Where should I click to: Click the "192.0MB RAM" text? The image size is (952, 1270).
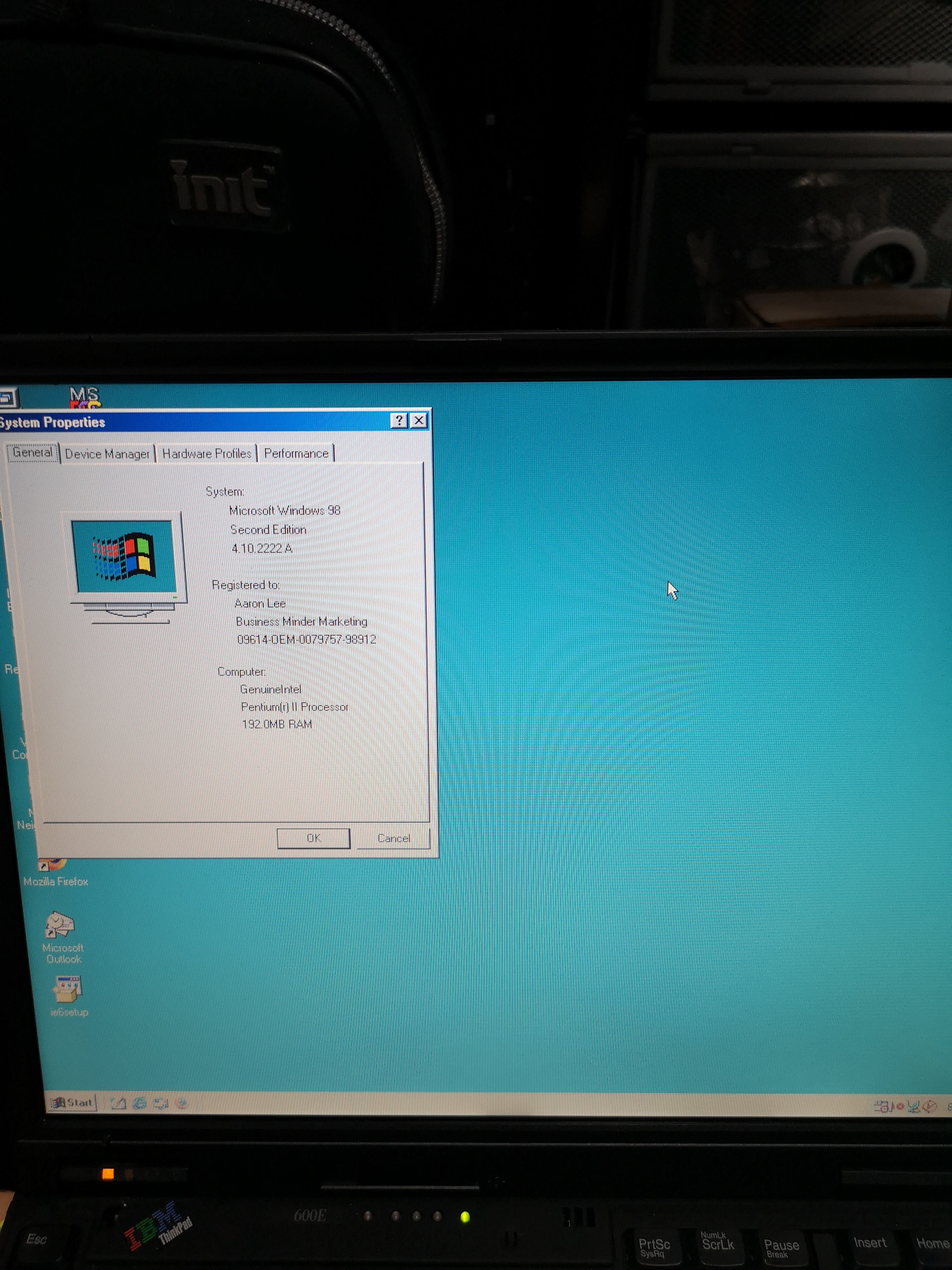click(x=277, y=724)
